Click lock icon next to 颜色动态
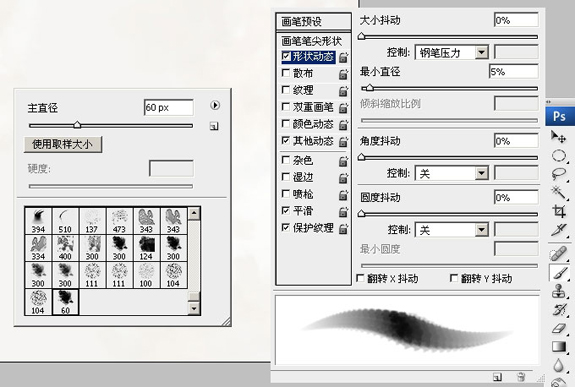The image size is (575, 387). [343, 125]
